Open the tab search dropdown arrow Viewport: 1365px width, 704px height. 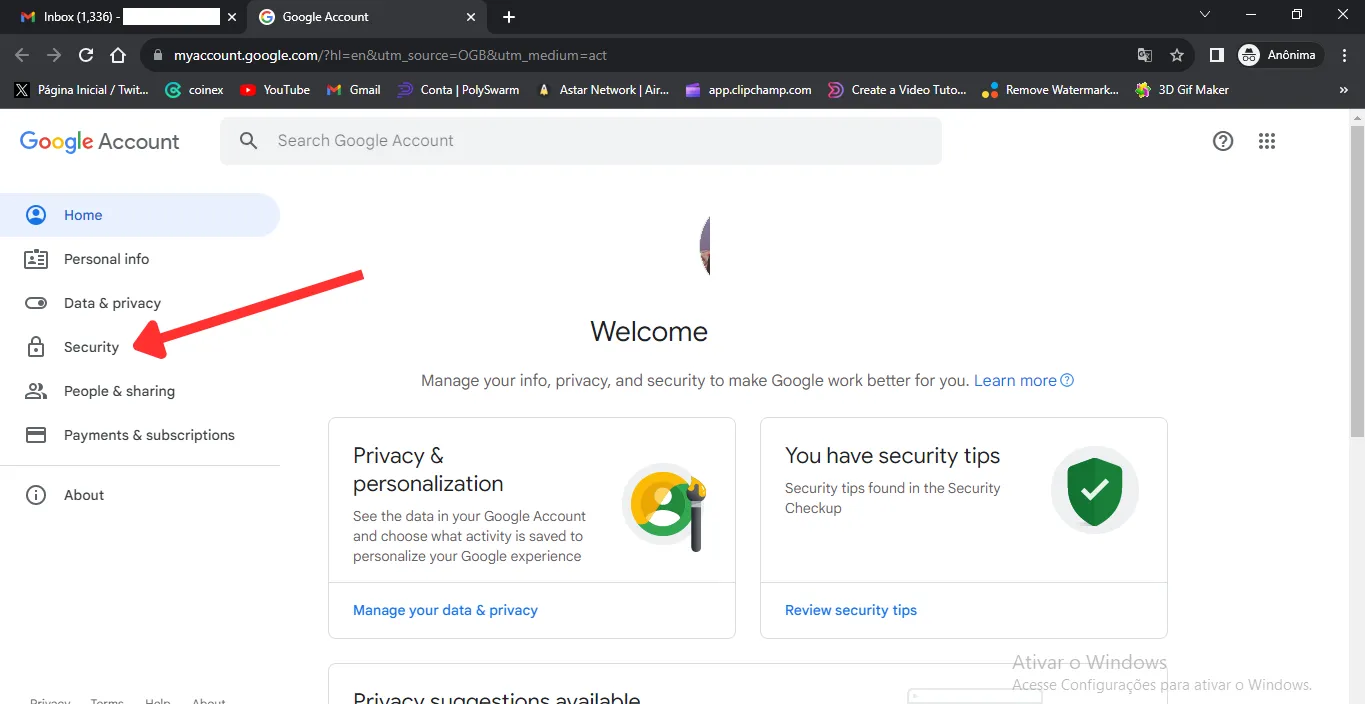point(1205,15)
